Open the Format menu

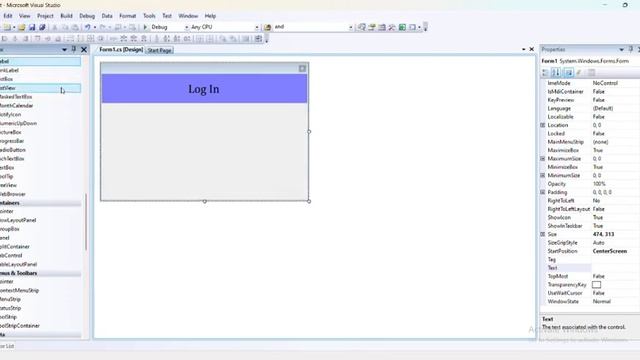point(128,16)
